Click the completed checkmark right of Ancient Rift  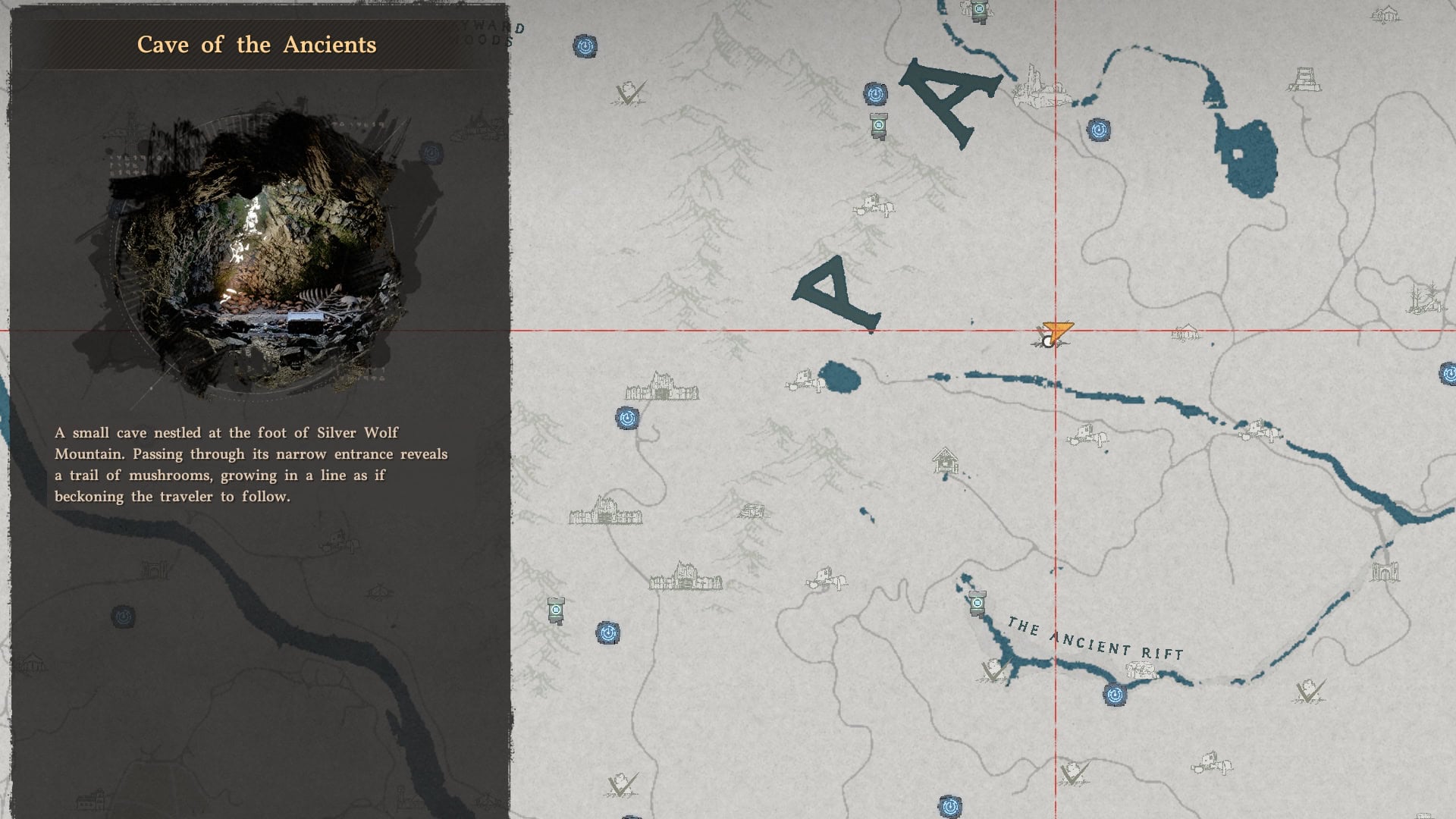pos(1310,692)
